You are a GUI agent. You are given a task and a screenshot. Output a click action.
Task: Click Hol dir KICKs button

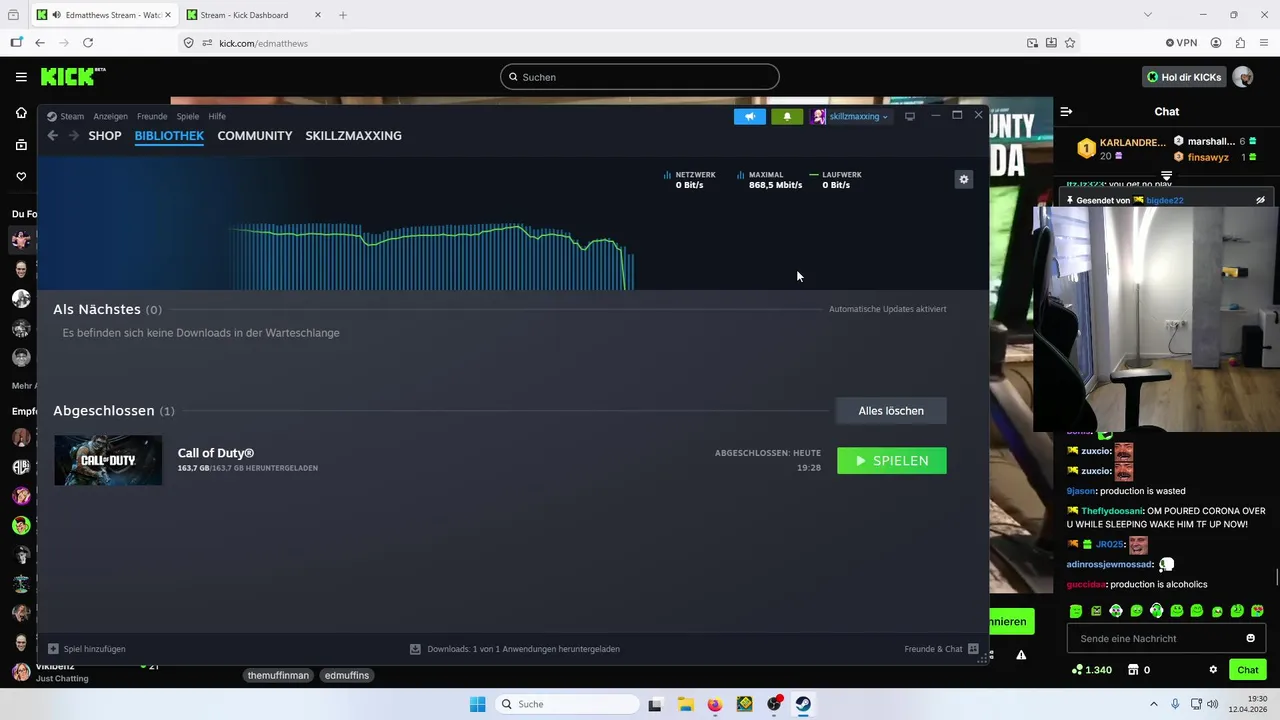click(x=1184, y=77)
